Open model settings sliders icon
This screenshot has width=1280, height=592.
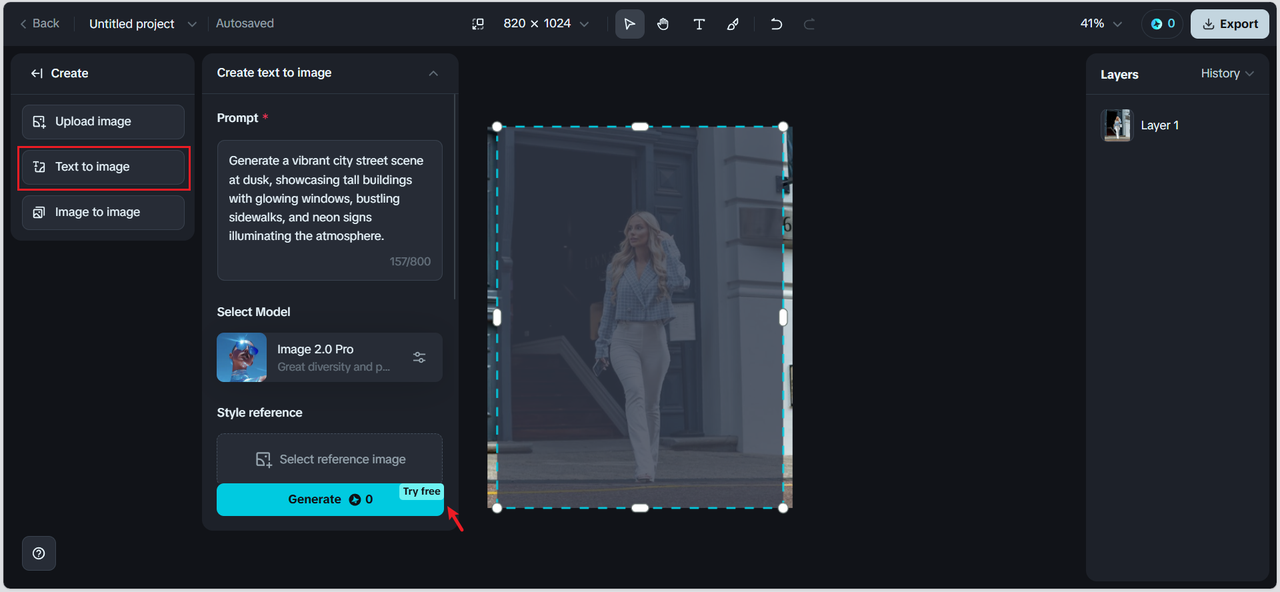(419, 357)
